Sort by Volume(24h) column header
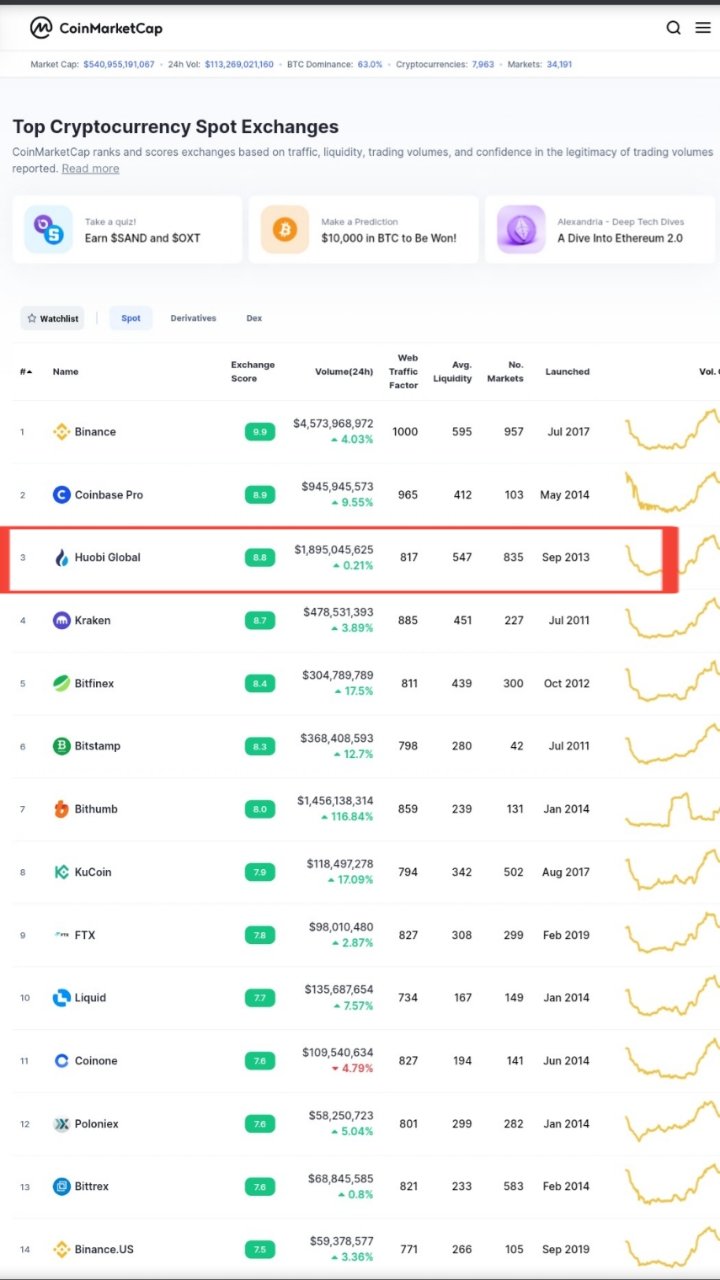The width and height of the screenshot is (720, 1280). (344, 372)
